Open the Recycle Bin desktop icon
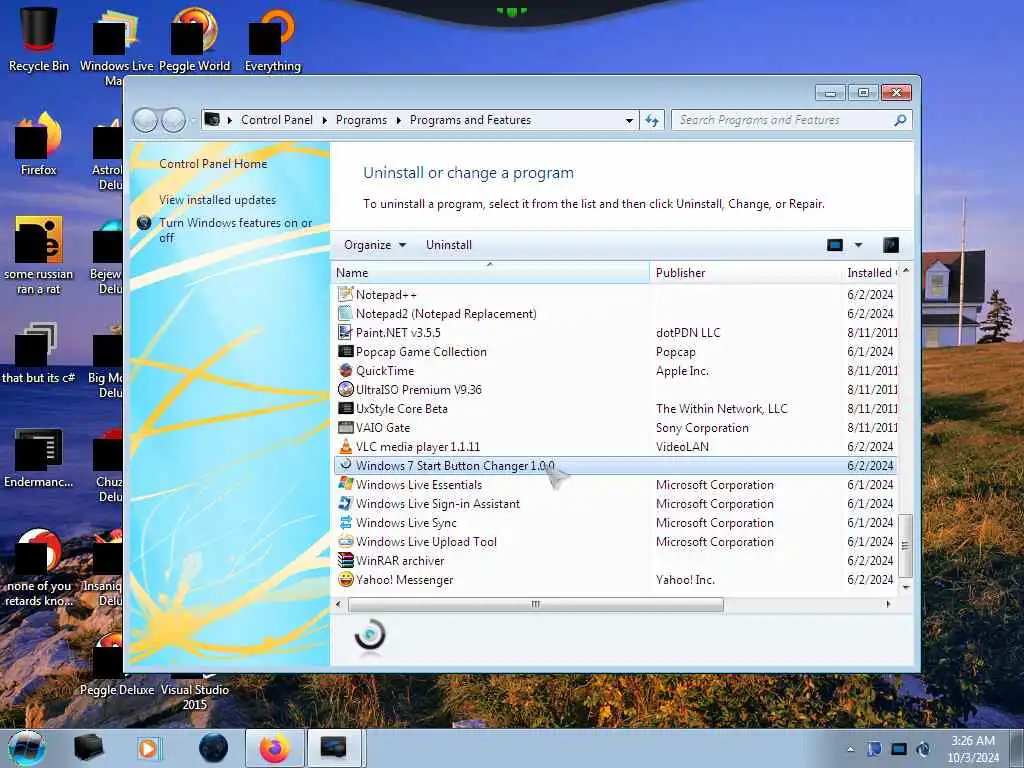Viewport: 1024px width, 768px height. tap(39, 39)
